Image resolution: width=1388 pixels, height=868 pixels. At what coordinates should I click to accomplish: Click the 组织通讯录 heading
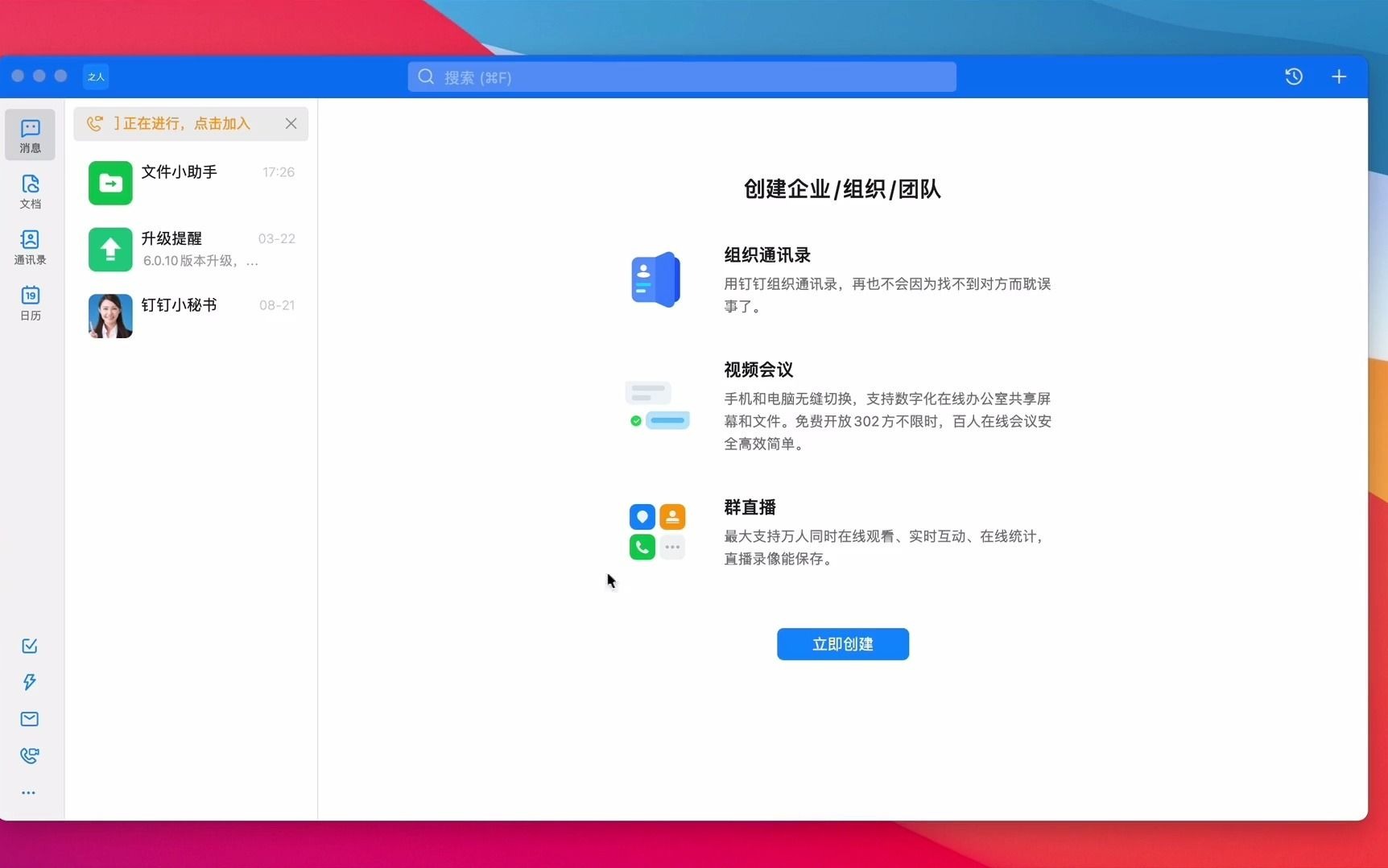[x=767, y=255]
